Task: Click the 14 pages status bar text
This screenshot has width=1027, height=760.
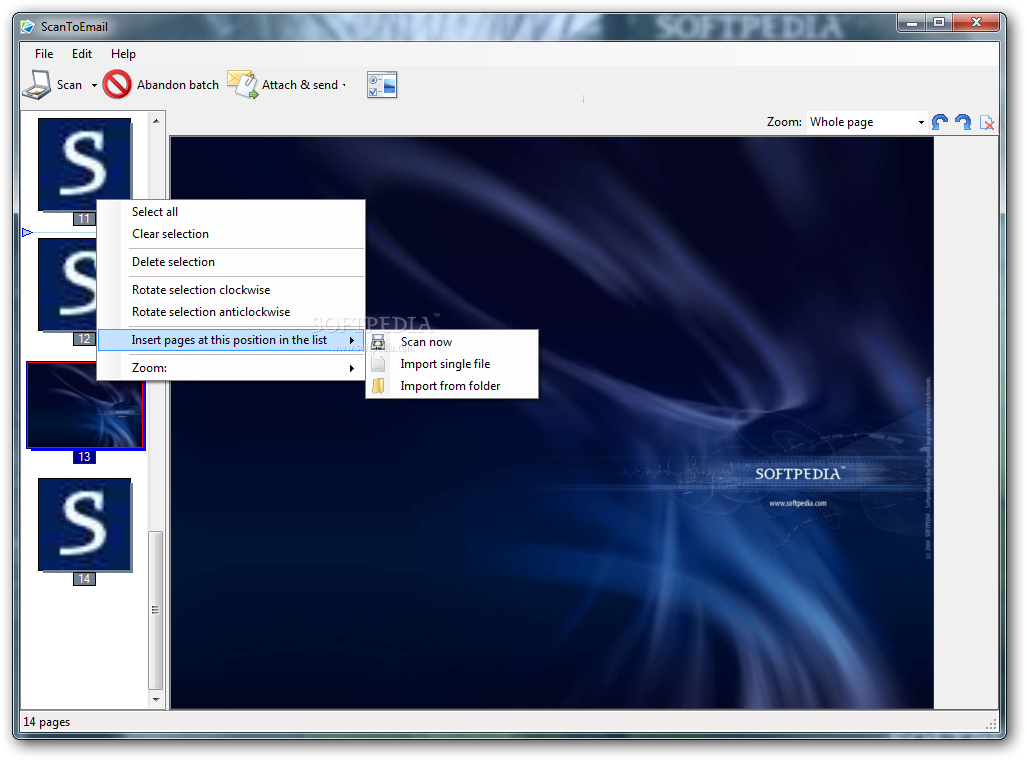Action: (x=47, y=722)
